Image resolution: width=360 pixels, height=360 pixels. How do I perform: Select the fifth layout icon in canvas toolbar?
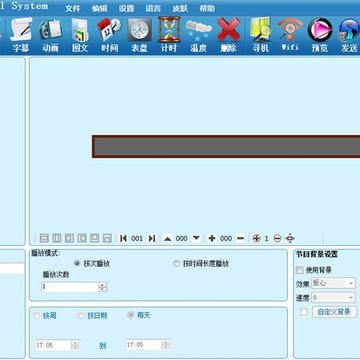pyautogui.click(x=95, y=238)
